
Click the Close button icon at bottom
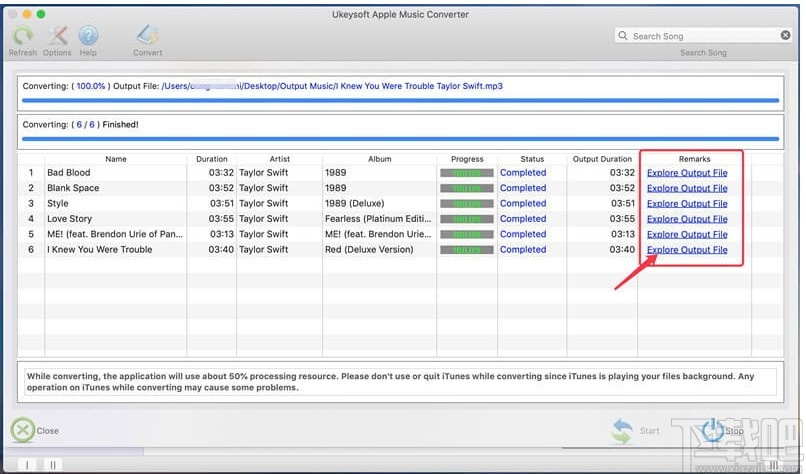point(23,430)
